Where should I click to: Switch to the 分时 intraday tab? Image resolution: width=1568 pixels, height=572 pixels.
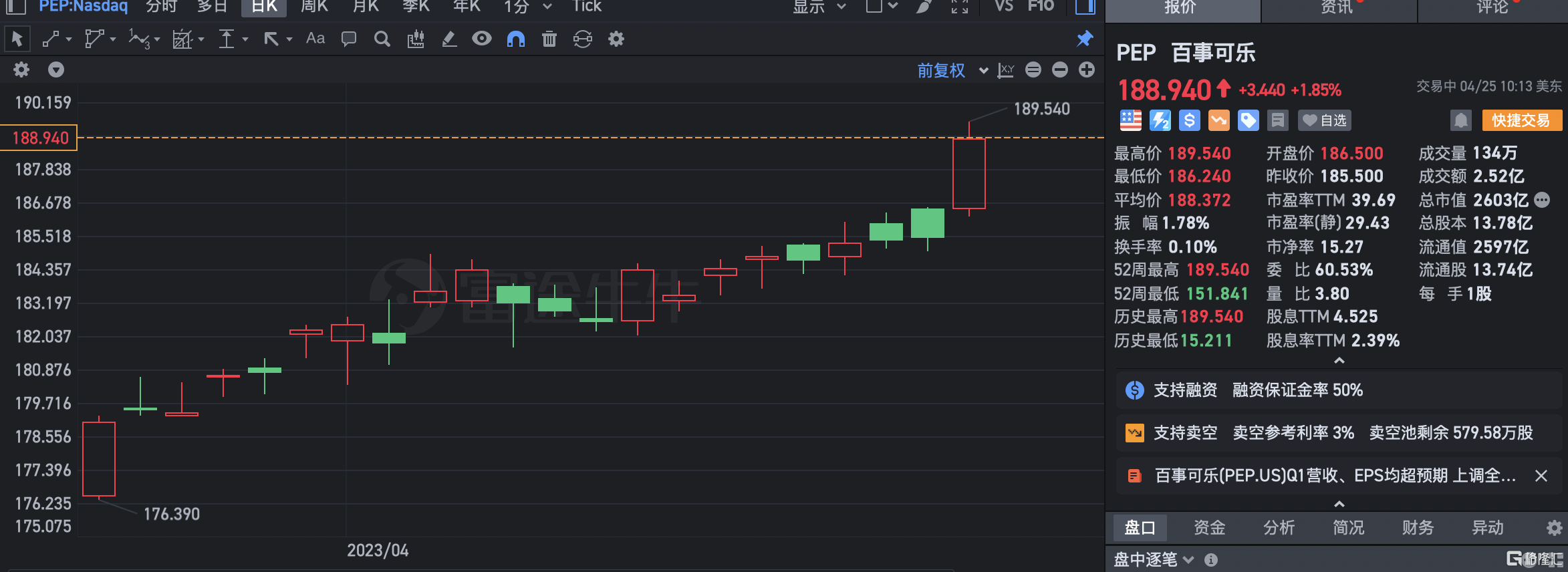click(162, 7)
